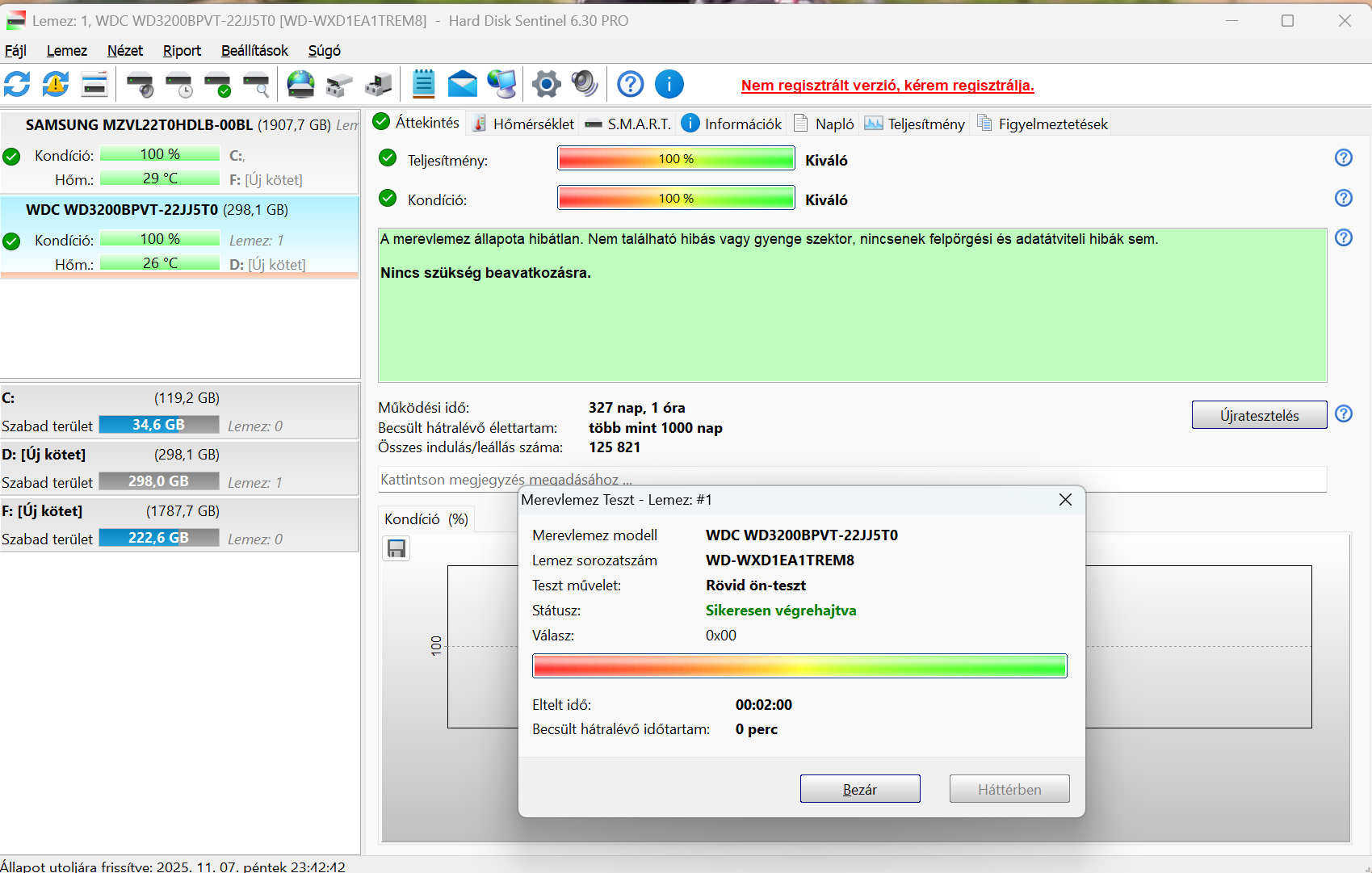This screenshot has width=1372, height=873.
Task: Click the floppy disk save icon above the graph
Action: click(396, 549)
